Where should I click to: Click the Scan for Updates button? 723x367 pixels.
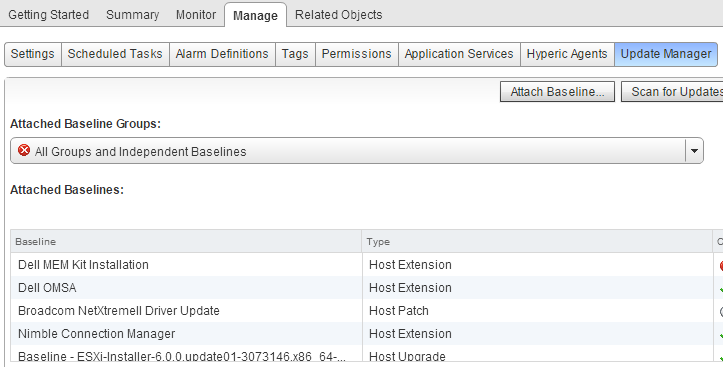[x=672, y=92]
